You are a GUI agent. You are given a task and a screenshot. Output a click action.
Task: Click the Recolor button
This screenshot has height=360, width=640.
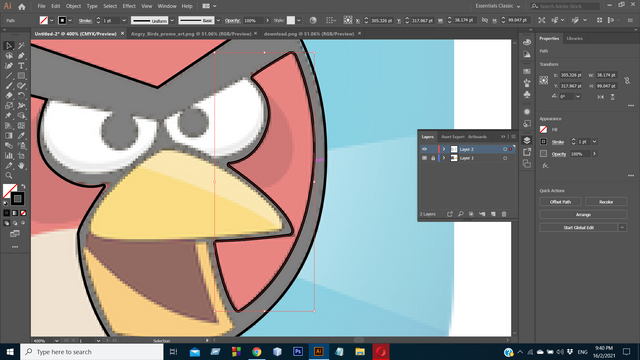606,202
